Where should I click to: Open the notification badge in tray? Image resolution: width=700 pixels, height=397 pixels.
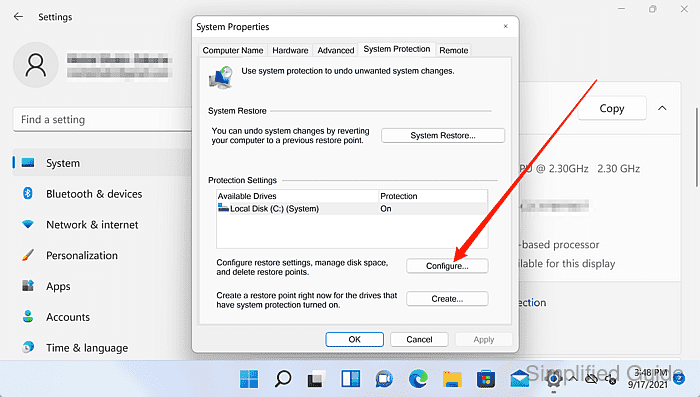coord(679,379)
